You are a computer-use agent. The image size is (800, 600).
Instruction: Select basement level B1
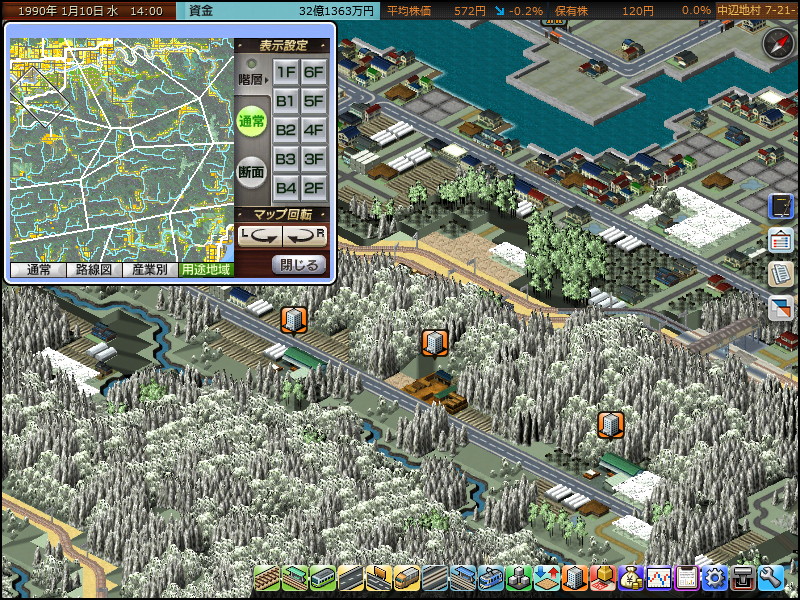click(x=286, y=101)
